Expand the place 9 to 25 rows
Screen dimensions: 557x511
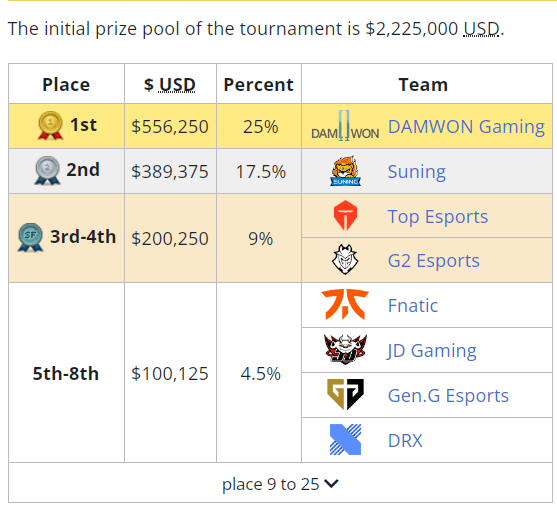tap(280, 483)
